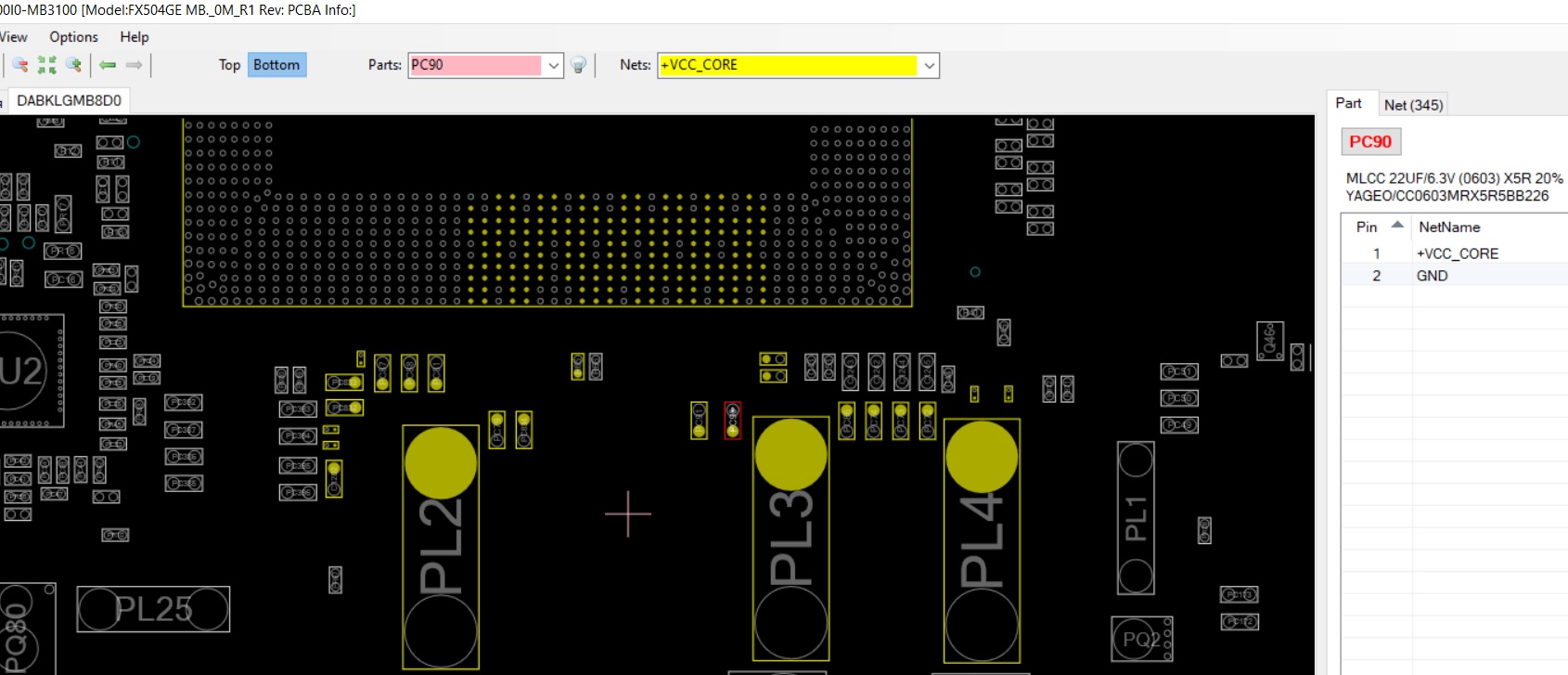
Task: Switch to the Net (345) tab
Action: [1412, 105]
